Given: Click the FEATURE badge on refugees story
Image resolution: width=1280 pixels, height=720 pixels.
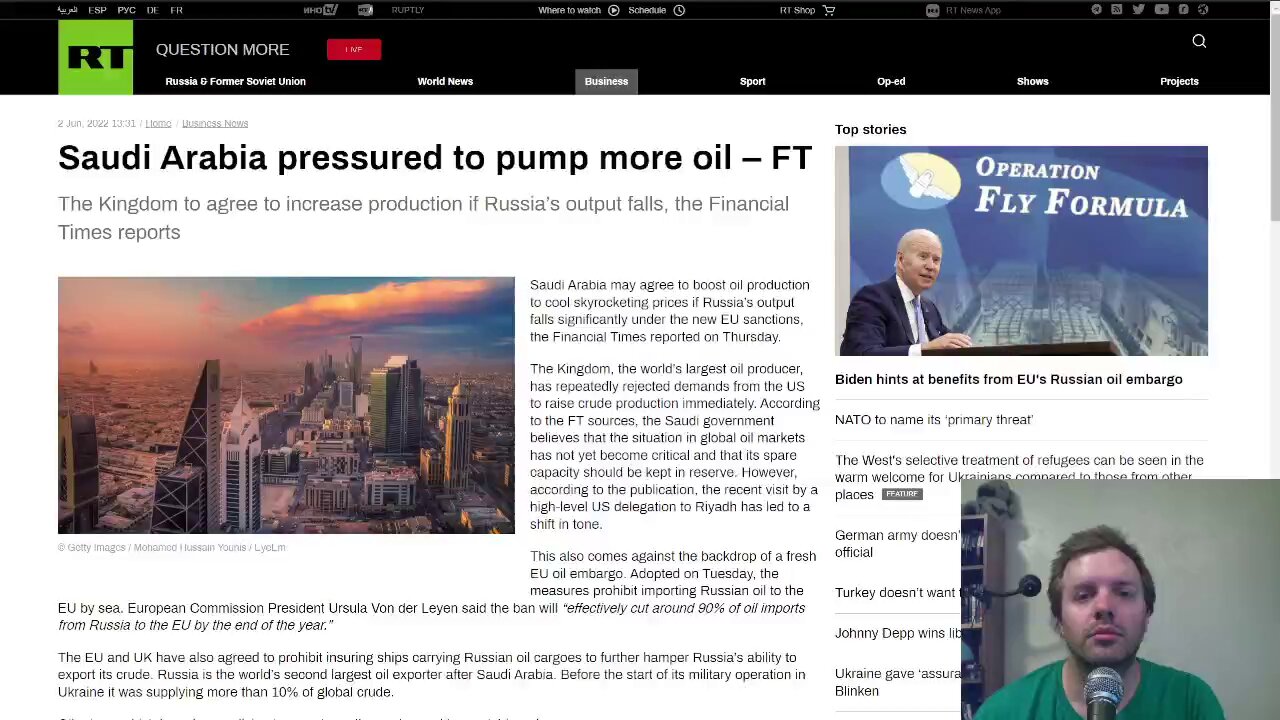Looking at the screenshot, I should pyautogui.click(x=901, y=494).
